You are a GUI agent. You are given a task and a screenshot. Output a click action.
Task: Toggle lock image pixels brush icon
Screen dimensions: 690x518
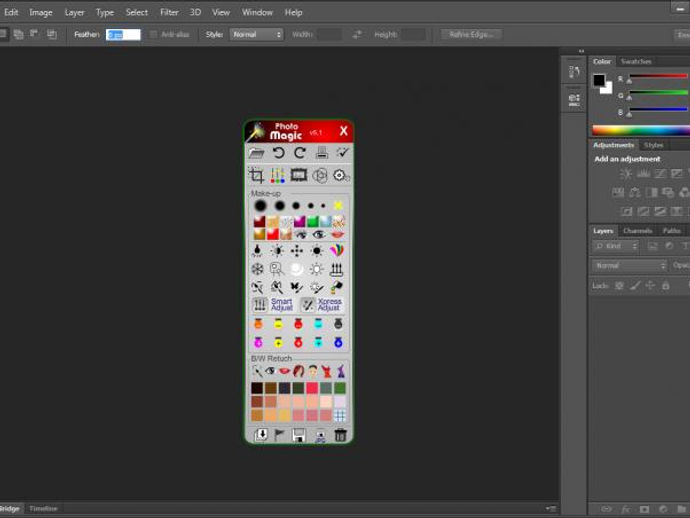tap(635, 286)
